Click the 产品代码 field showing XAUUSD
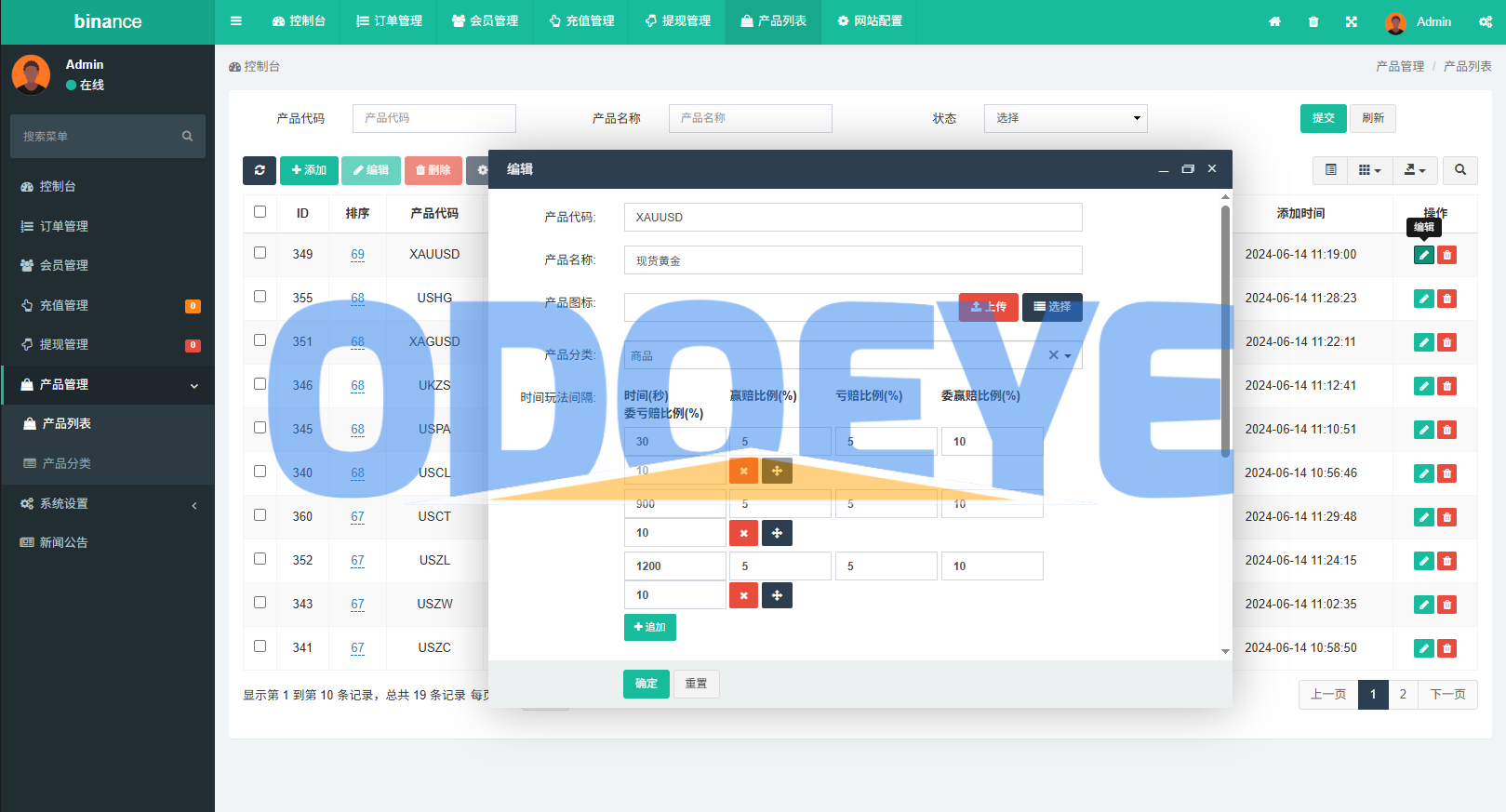Viewport: 1506px width, 812px height. tap(853, 217)
